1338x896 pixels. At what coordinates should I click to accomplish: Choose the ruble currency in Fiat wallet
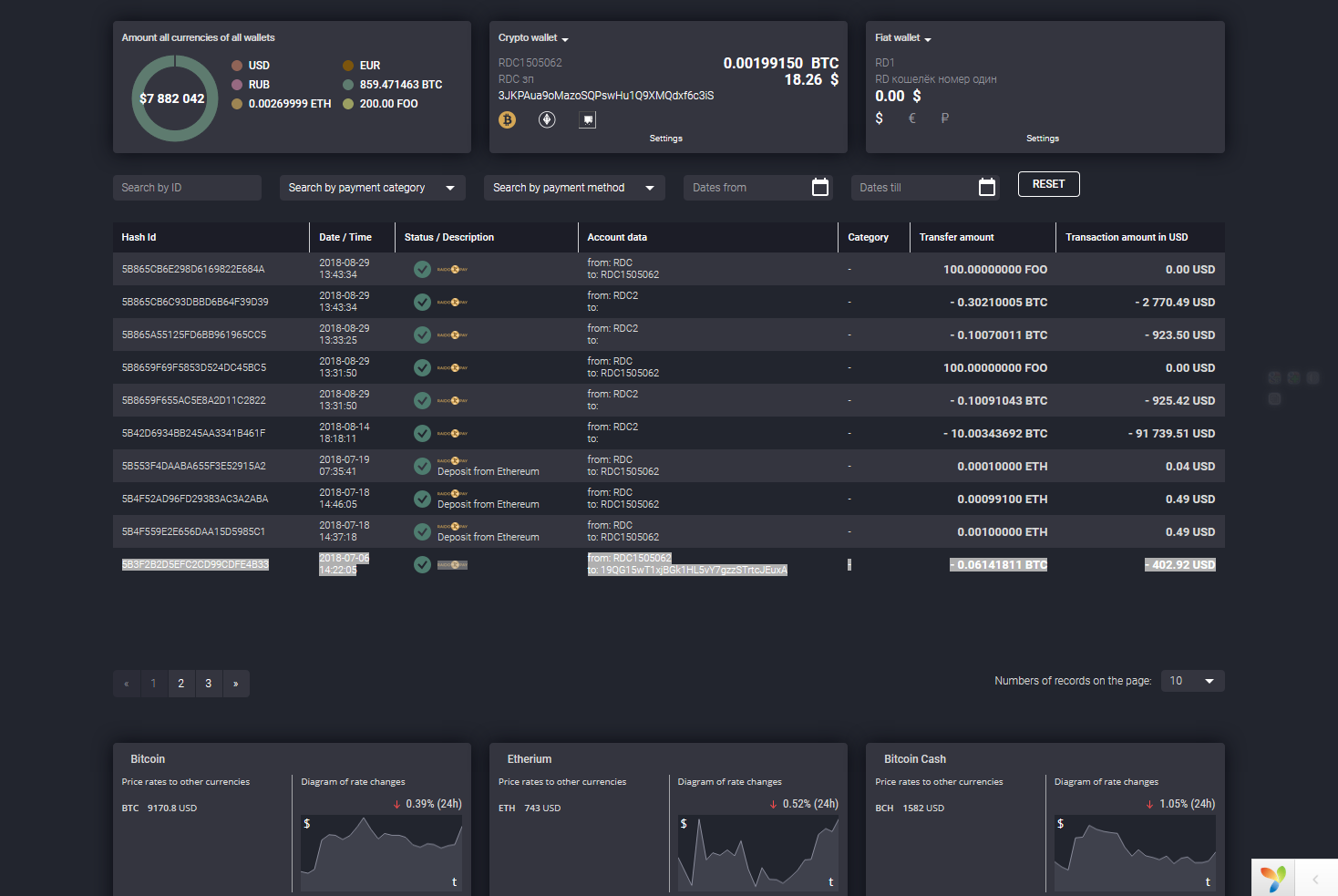(945, 118)
